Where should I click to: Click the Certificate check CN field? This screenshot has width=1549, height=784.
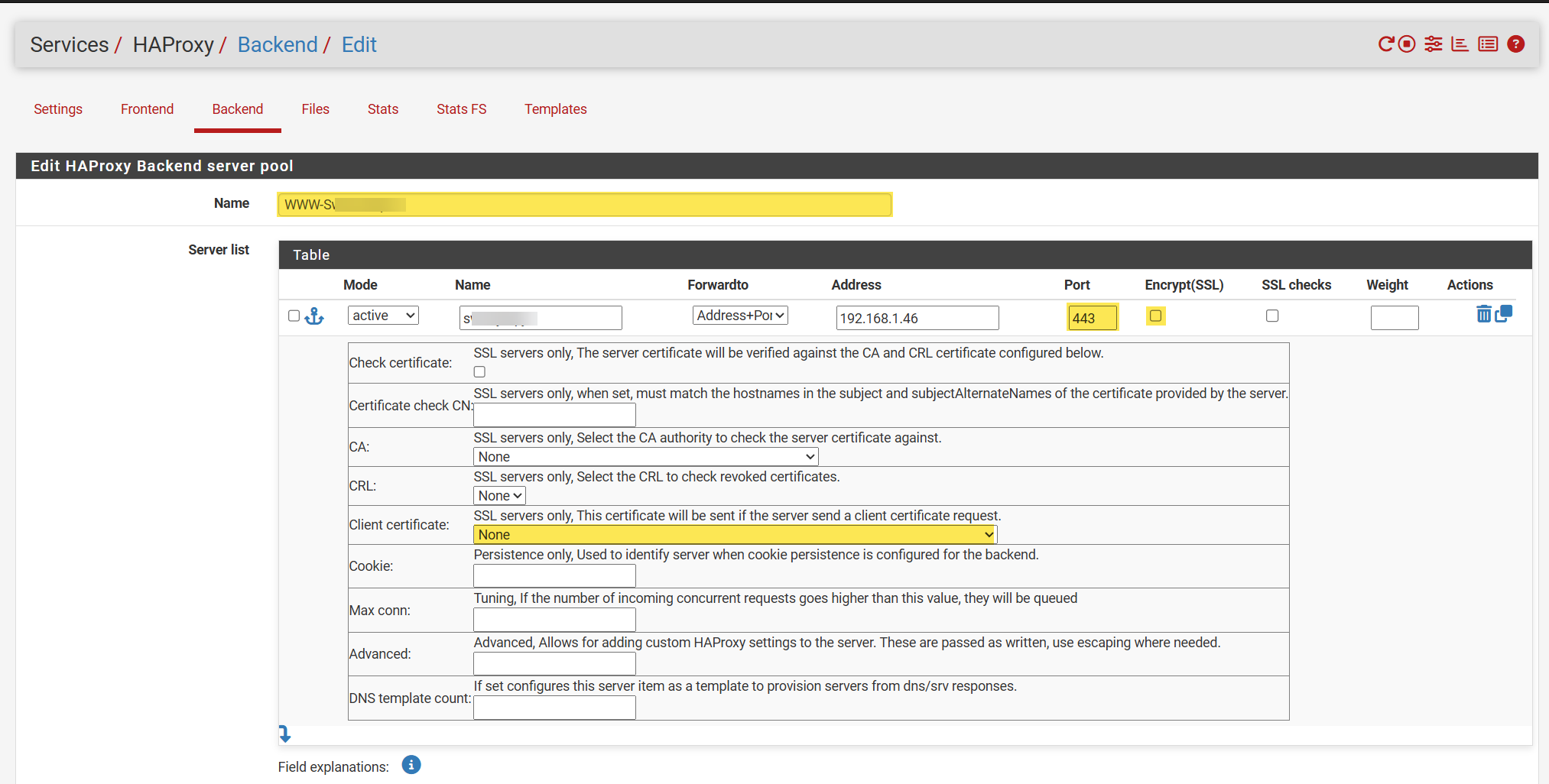pyautogui.click(x=554, y=415)
